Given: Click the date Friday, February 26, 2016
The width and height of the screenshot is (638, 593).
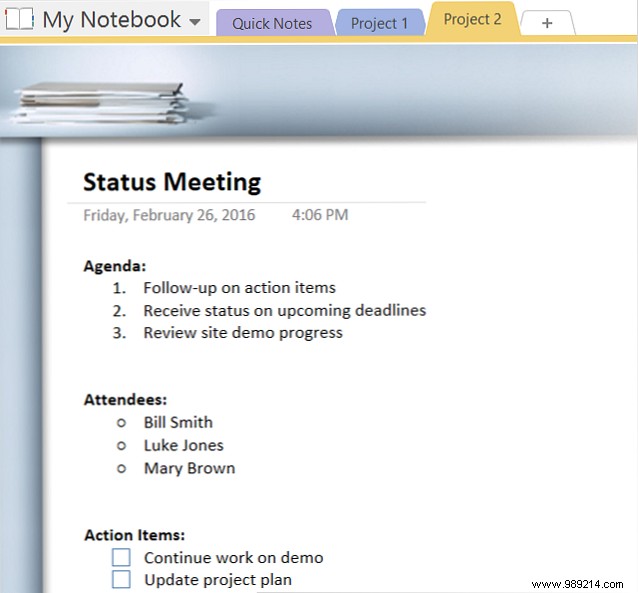Looking at the screenshot, I should tap(169, 215).
